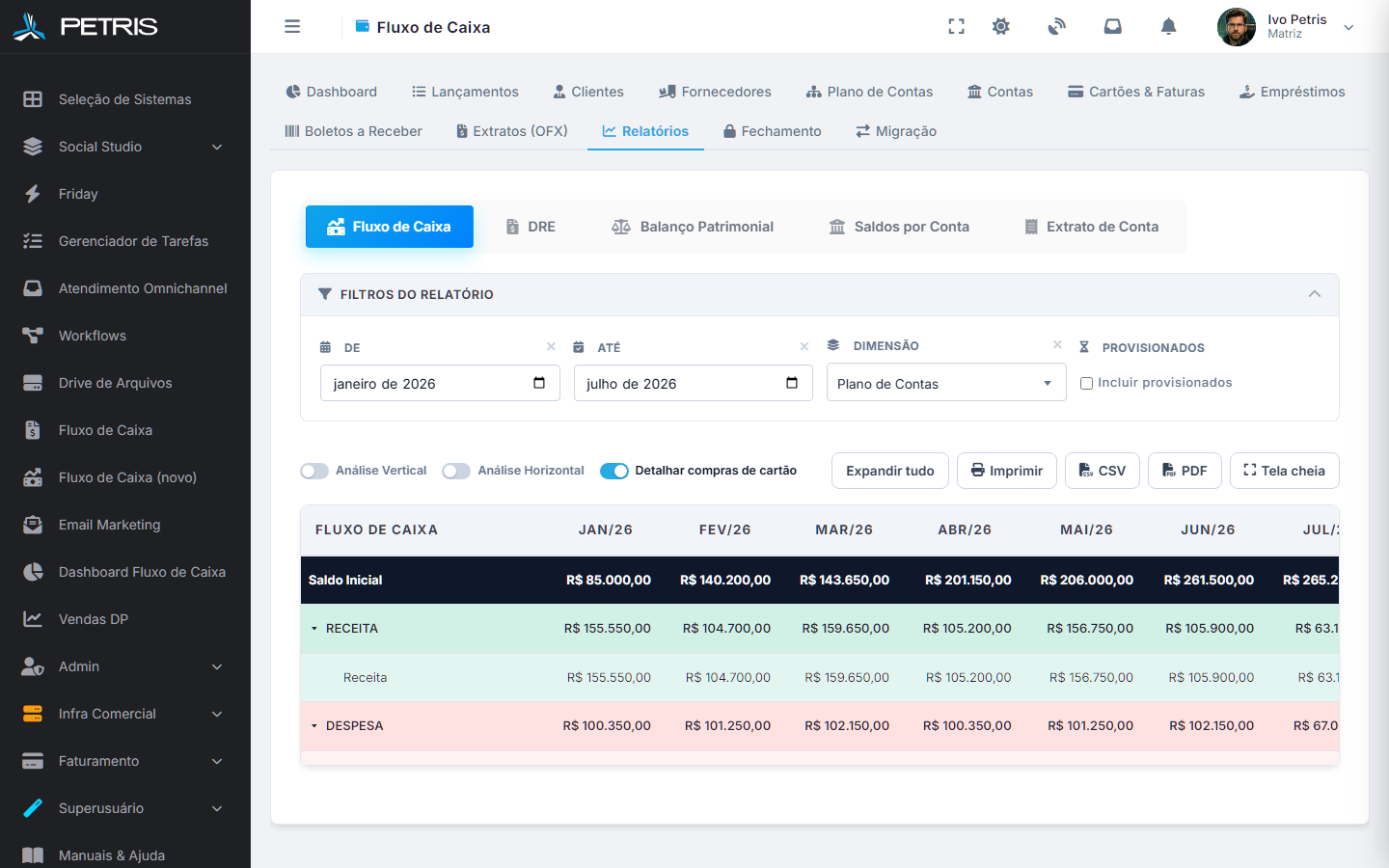Click the Expandir tudo button
Image resolution: width=1389 pixels, height=868 pixels.
pyautogui.click(x=890, y=471)
